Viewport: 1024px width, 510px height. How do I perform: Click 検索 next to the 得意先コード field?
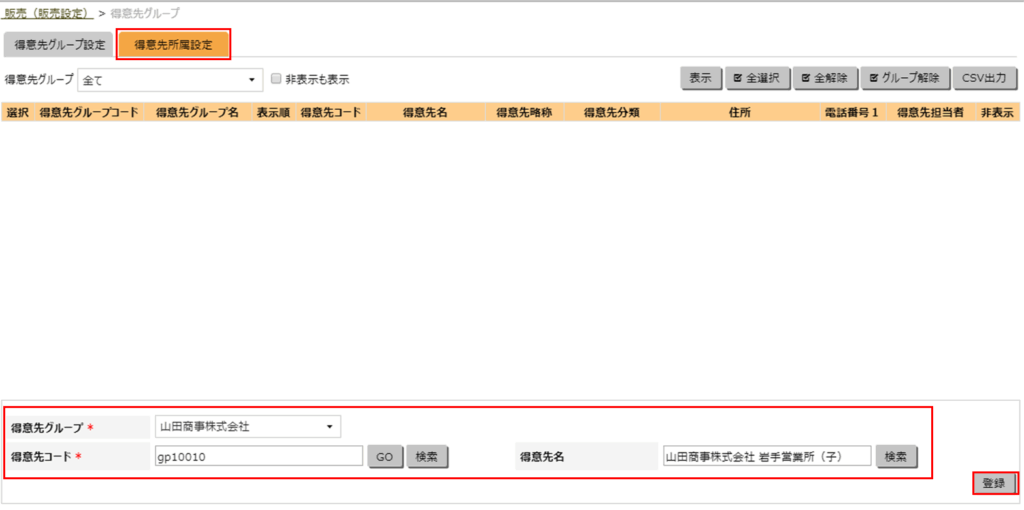(427, 456)
